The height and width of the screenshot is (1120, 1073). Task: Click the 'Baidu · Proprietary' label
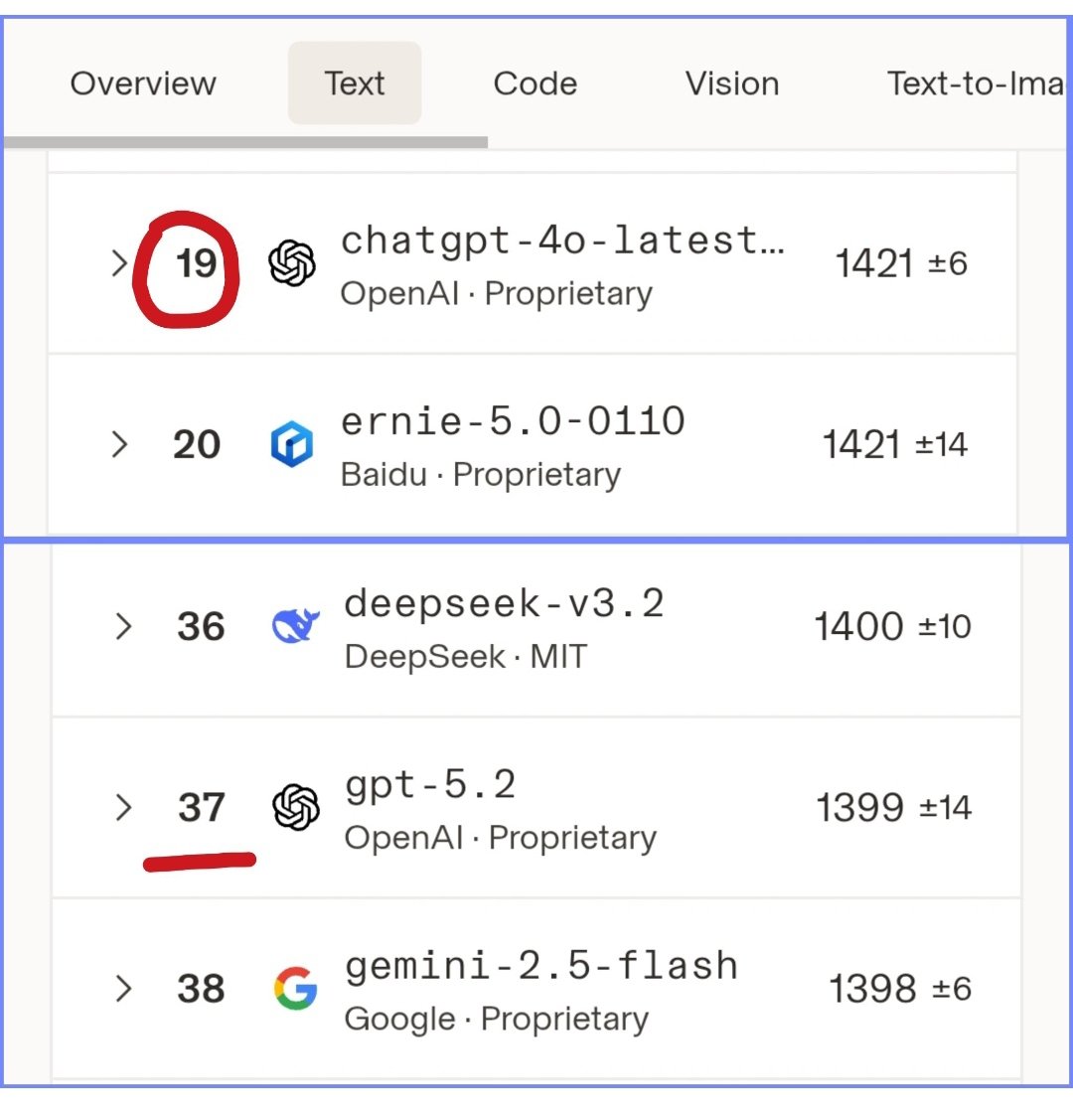click(x=481, y=474)
